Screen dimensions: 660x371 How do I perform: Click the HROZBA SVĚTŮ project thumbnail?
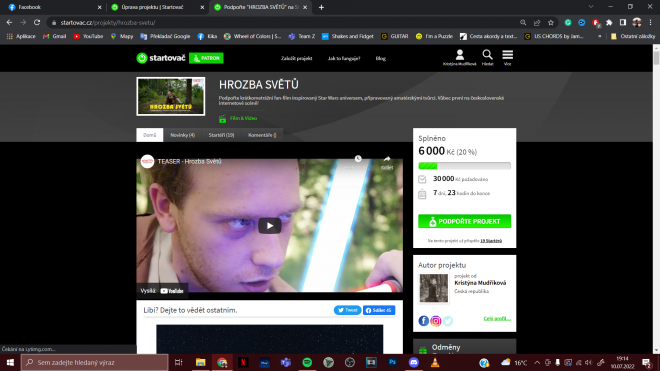pos(170,96)
